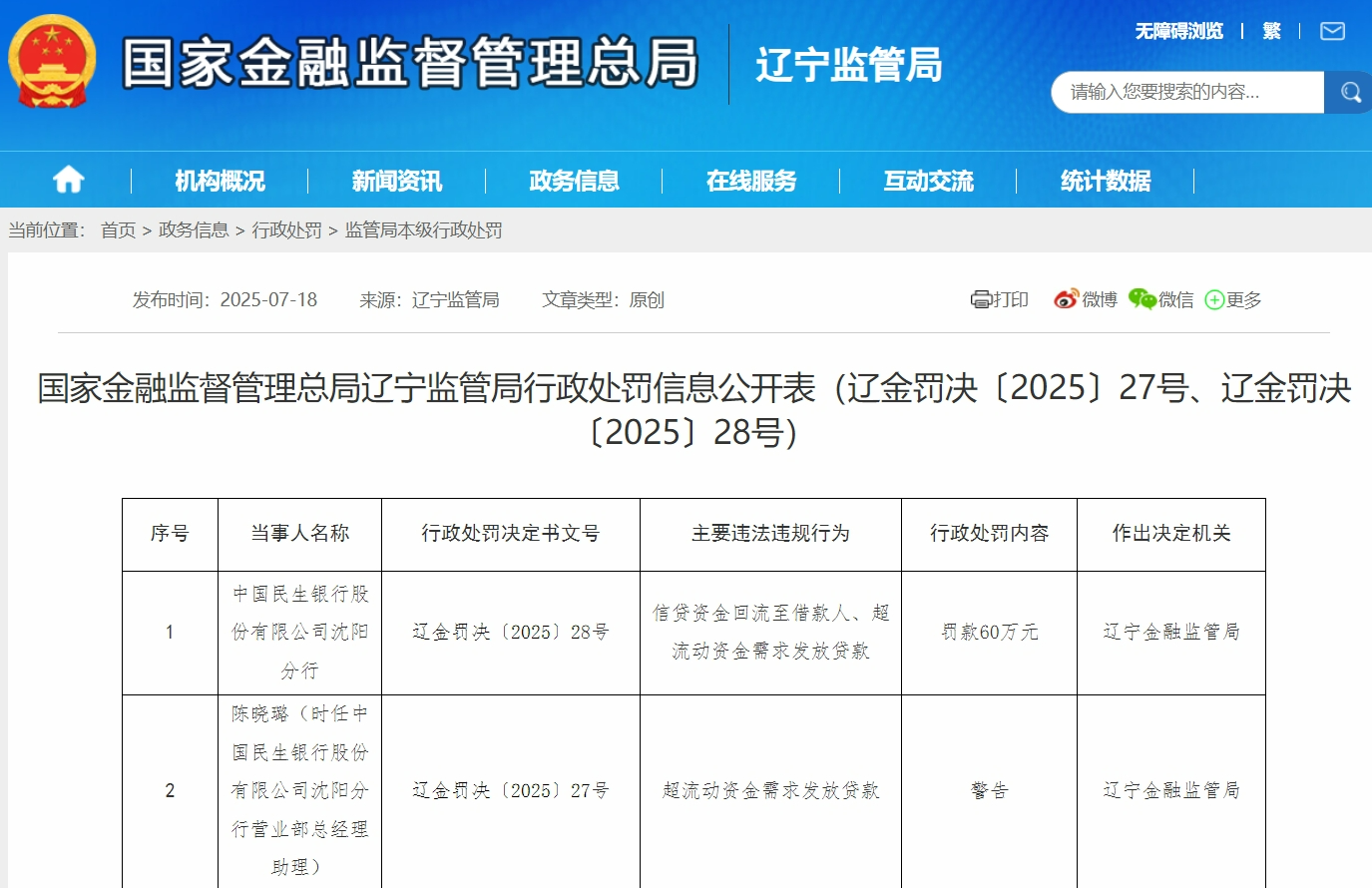
Task: Expand more sharing options plus icon
Action: [x=1214, y=300]
